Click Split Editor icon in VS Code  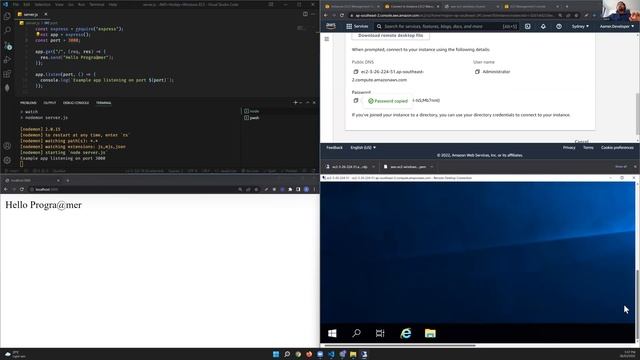pos(305,14)
